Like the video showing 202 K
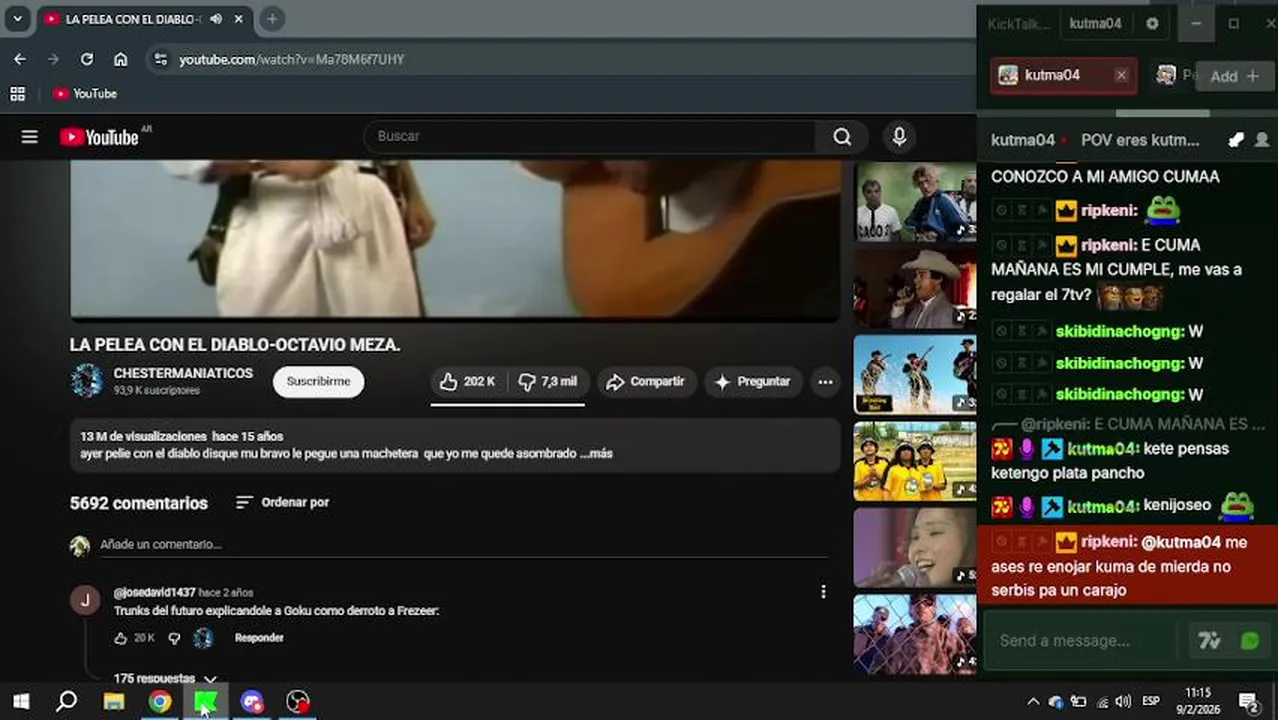 (469, 382)
